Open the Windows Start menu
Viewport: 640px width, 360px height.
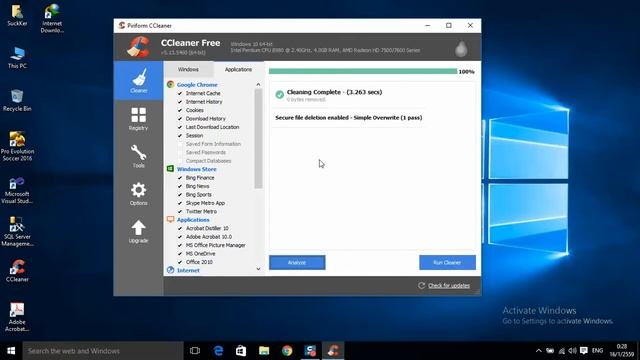(11, 351)
